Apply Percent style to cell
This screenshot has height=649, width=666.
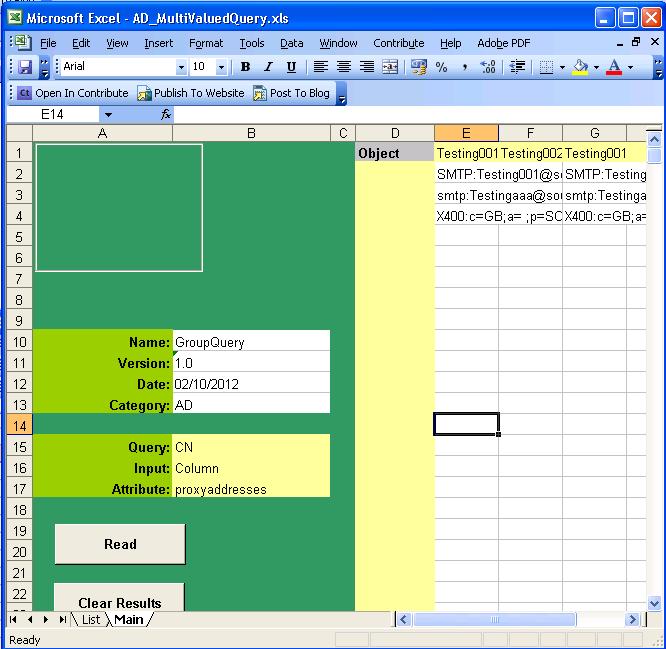click(441, 67)
